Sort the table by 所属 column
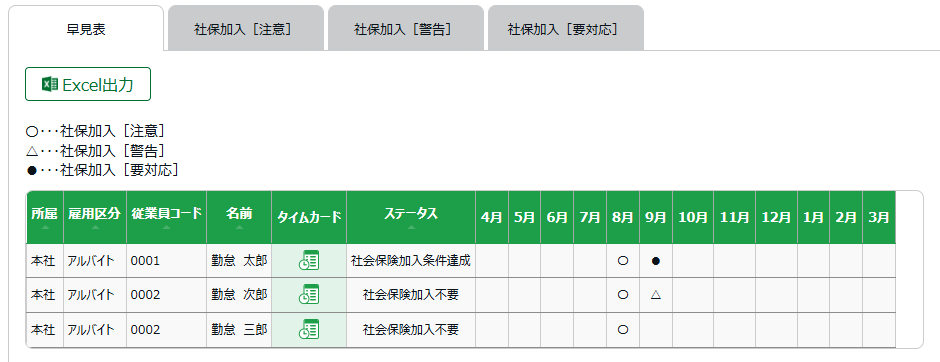 point(44,218)
